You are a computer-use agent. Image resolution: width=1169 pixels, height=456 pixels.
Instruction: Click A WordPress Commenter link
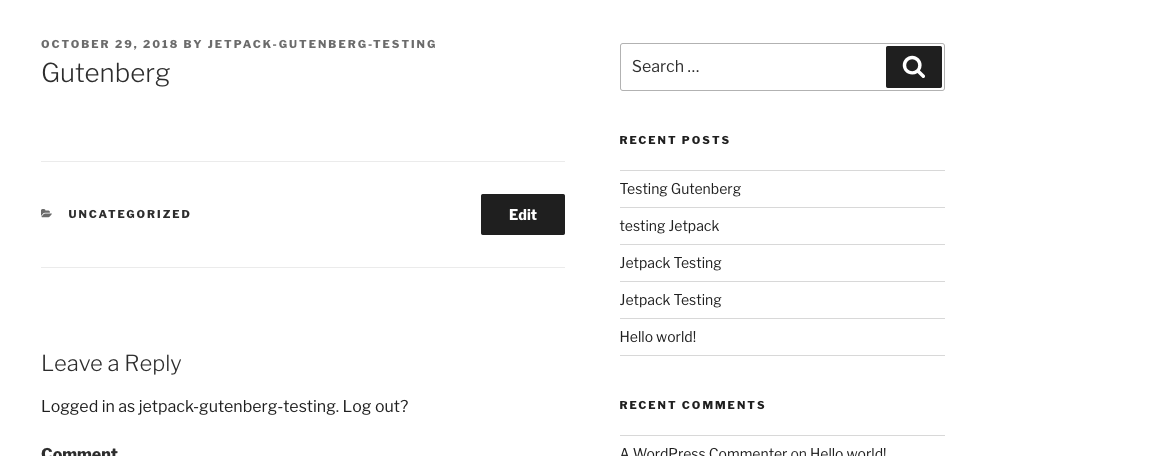click(x=702, y=451)
